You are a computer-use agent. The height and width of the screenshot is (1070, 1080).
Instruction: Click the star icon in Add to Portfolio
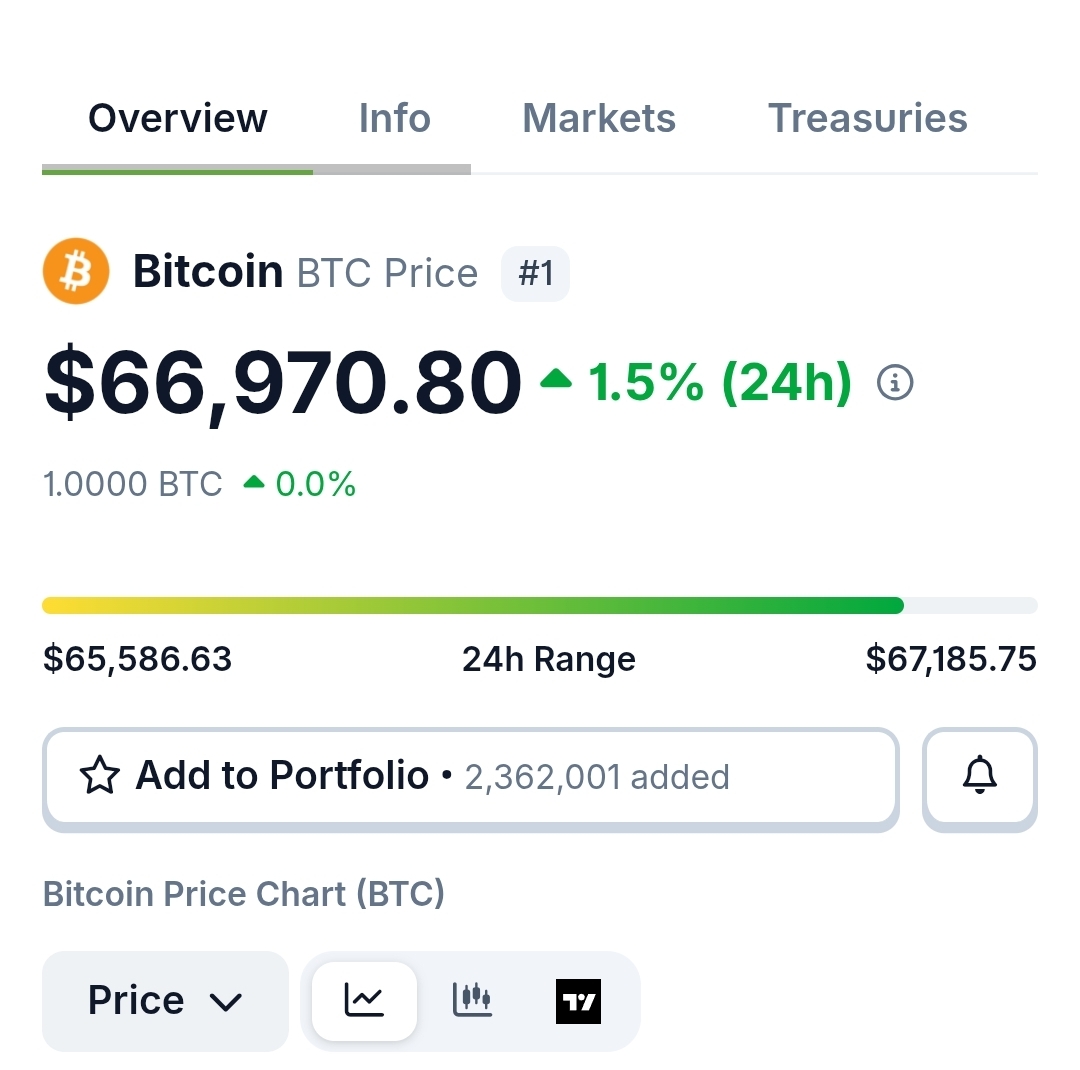(100, 776)
